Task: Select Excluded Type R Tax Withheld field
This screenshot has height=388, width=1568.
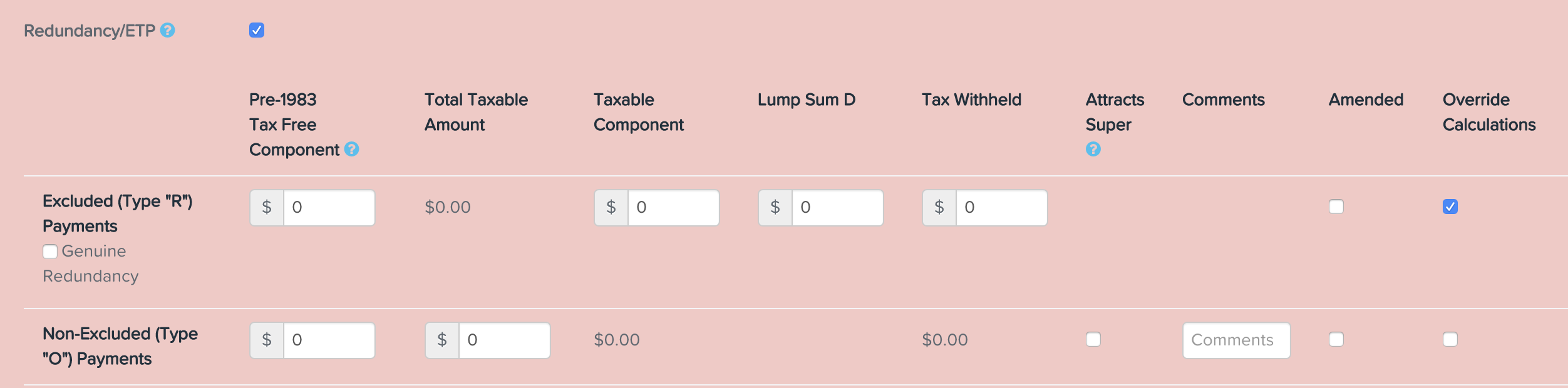Action: coord(1001,208)
